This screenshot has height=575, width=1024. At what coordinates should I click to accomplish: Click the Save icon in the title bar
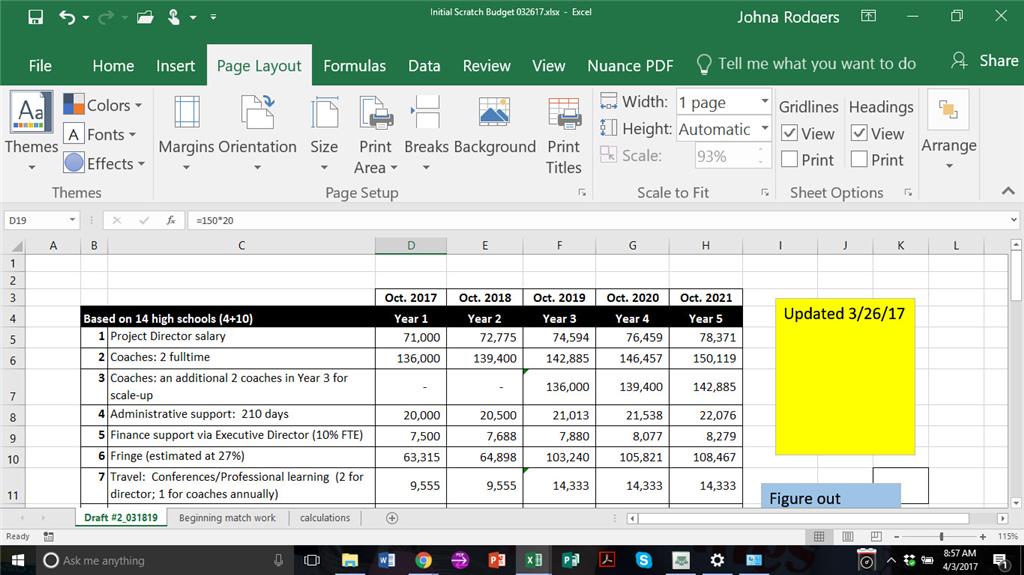click(x=35, y=17)
